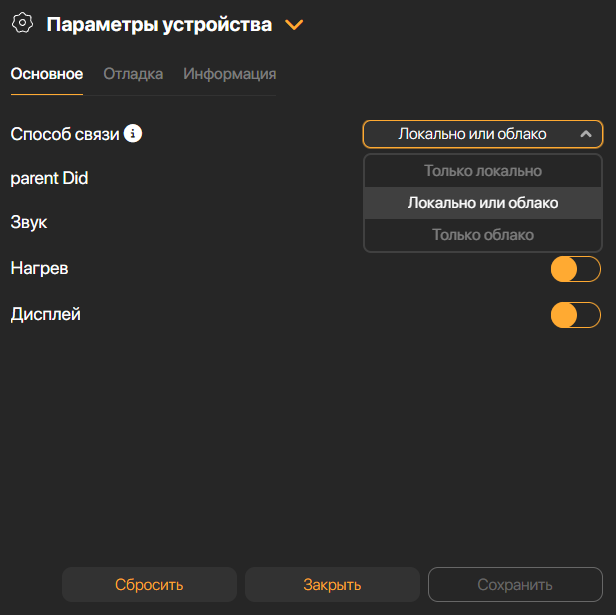This screenshot has height=615, width=616.
Task: Click the Закрыть button
Action: click(x=332, y=585)
